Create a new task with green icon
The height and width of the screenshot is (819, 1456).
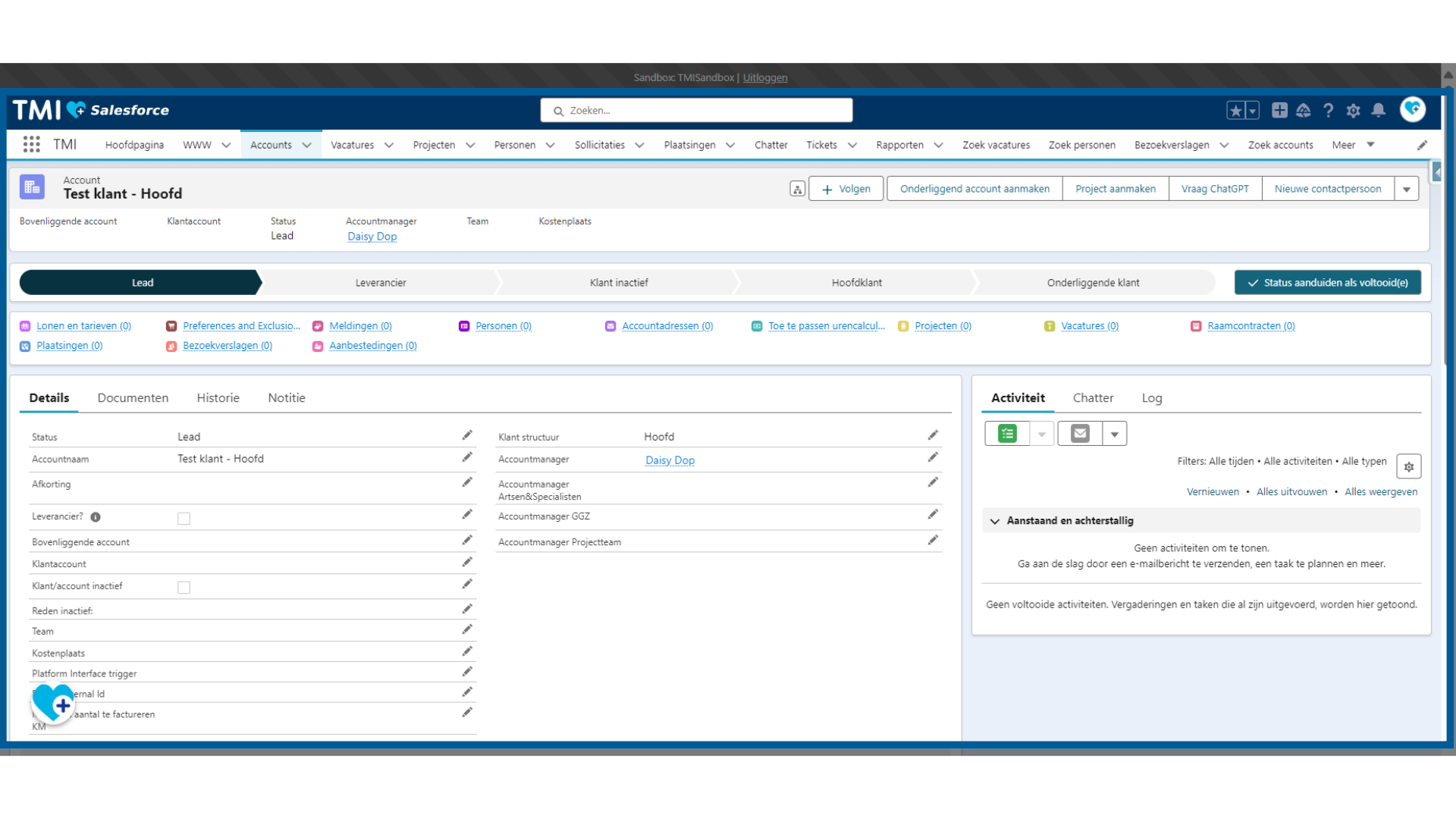(1007, 434)
